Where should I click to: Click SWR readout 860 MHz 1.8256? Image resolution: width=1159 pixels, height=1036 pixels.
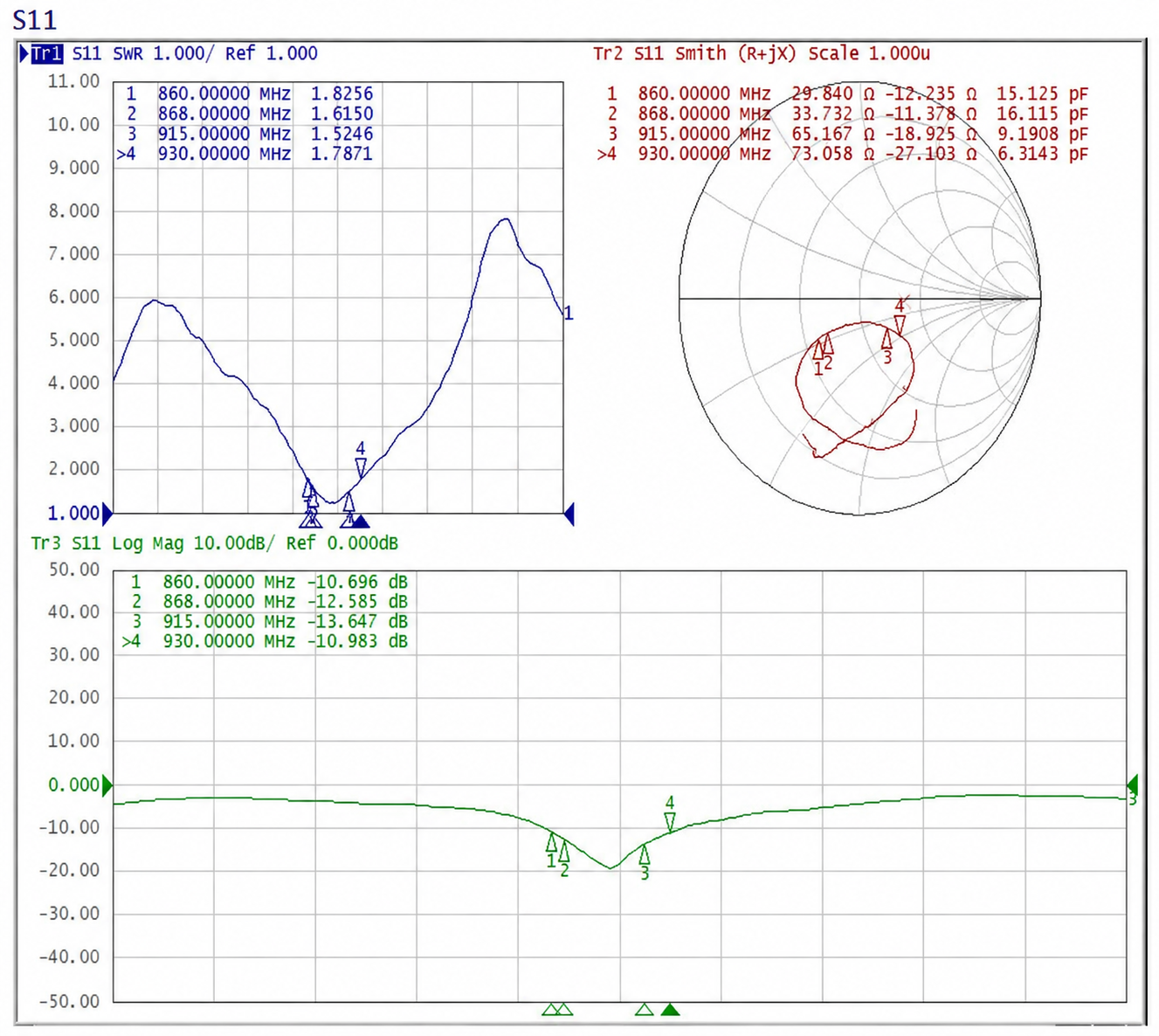pyautogui.click(x=249, y=93)
